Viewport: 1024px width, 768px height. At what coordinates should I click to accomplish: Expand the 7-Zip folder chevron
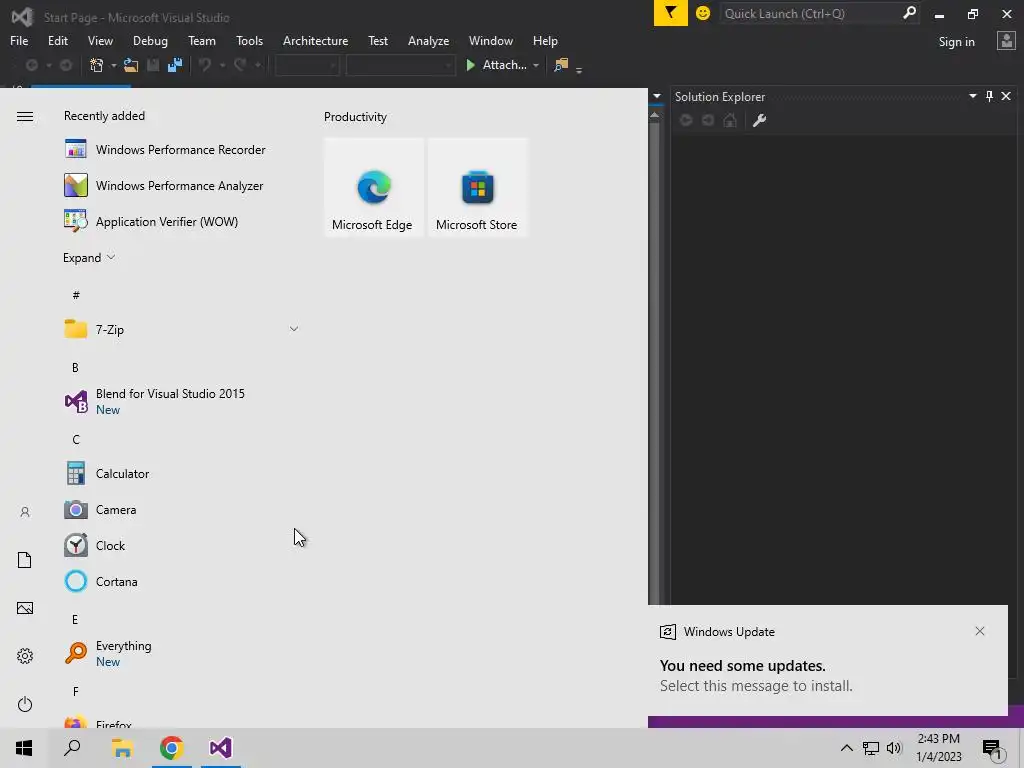(294, 328)
